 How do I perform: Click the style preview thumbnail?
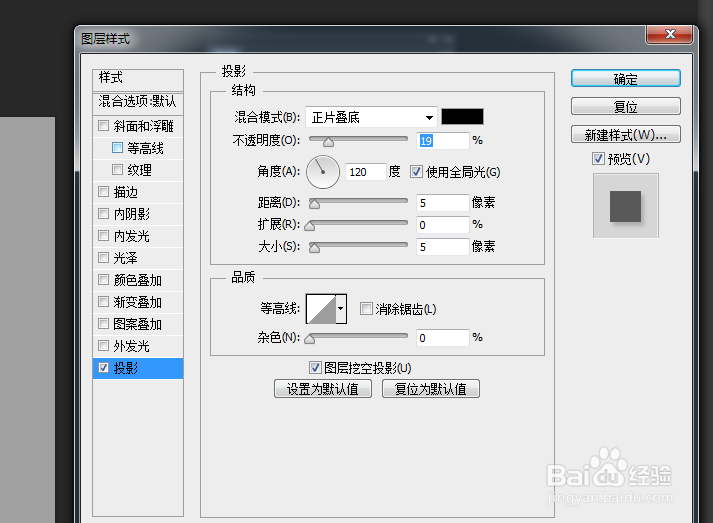626,206
